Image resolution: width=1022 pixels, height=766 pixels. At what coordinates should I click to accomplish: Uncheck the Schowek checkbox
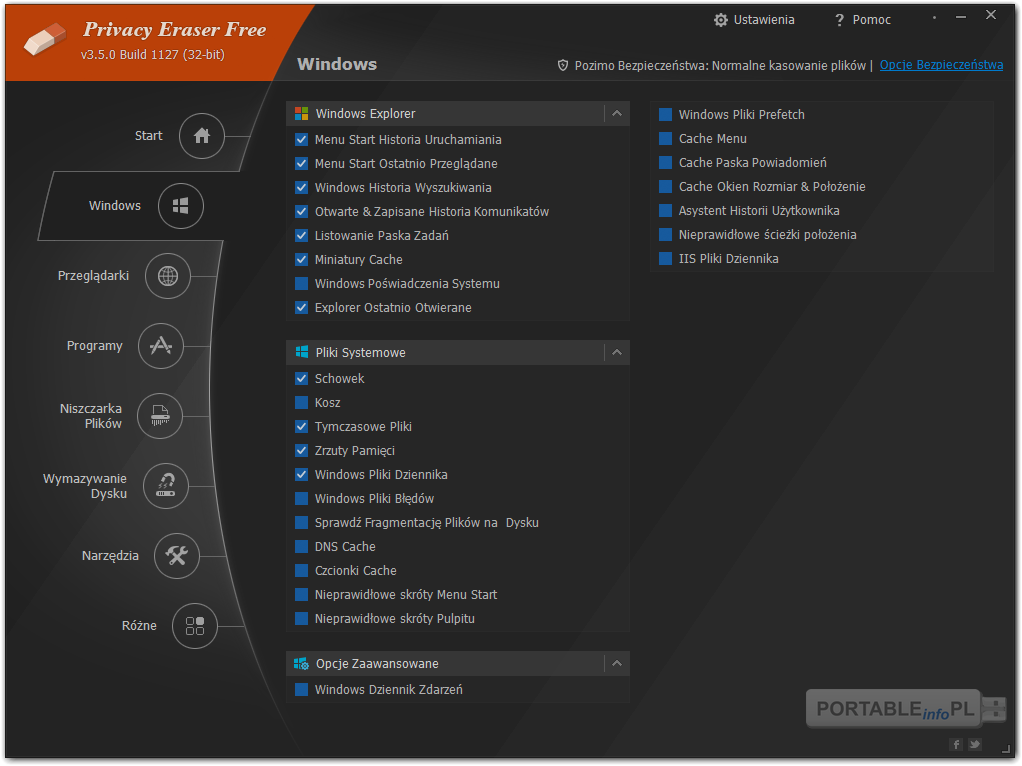coord(301,378)
